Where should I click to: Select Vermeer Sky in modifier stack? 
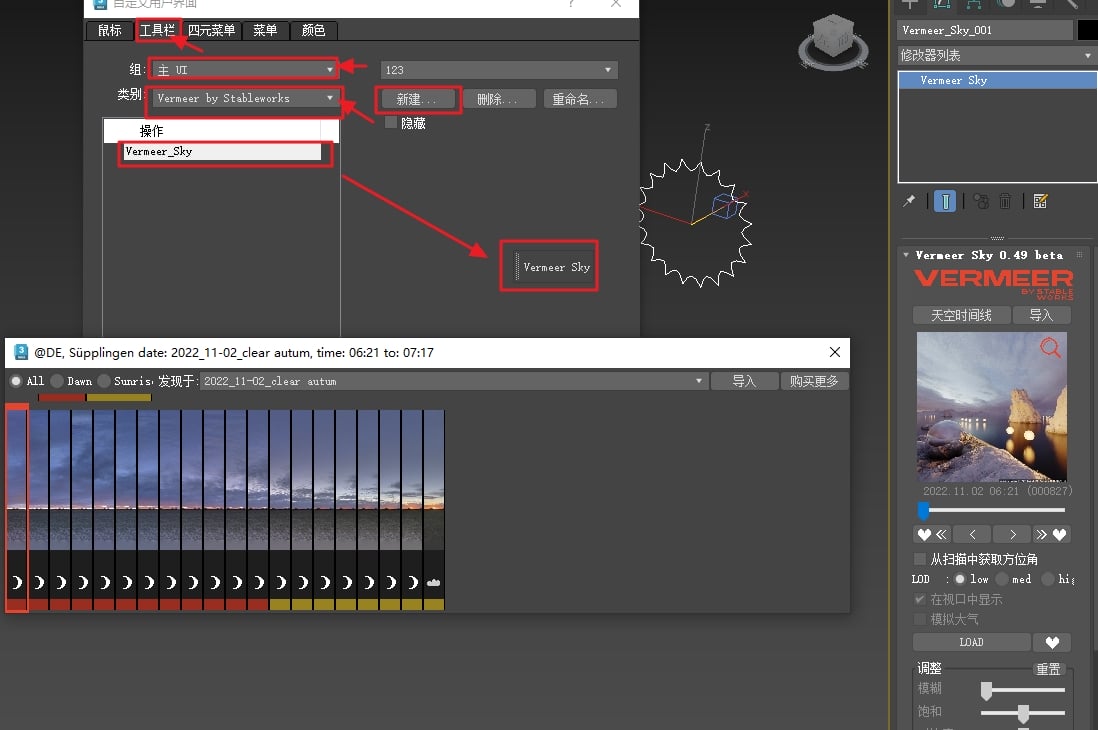point(997,80)
